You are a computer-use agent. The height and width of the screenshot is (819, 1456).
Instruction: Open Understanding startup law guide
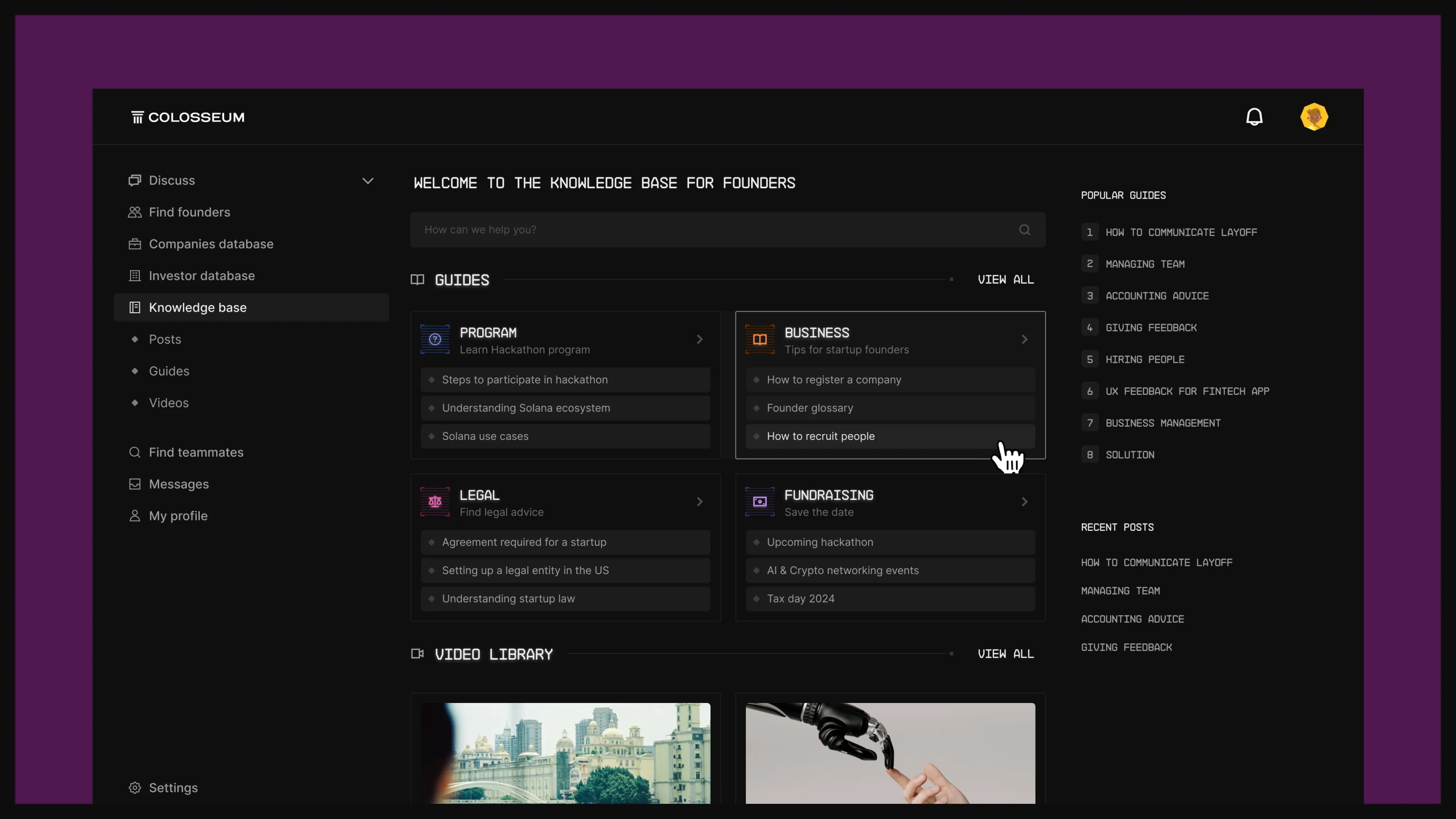pyautogui.click(x=565, y=599)
